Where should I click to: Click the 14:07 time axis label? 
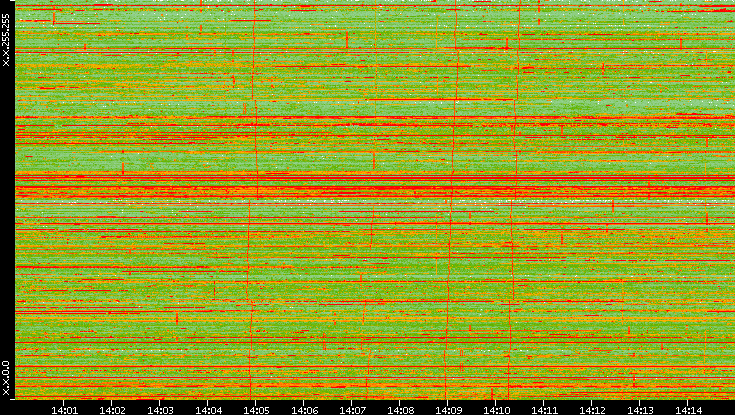[x=352, y=410]
